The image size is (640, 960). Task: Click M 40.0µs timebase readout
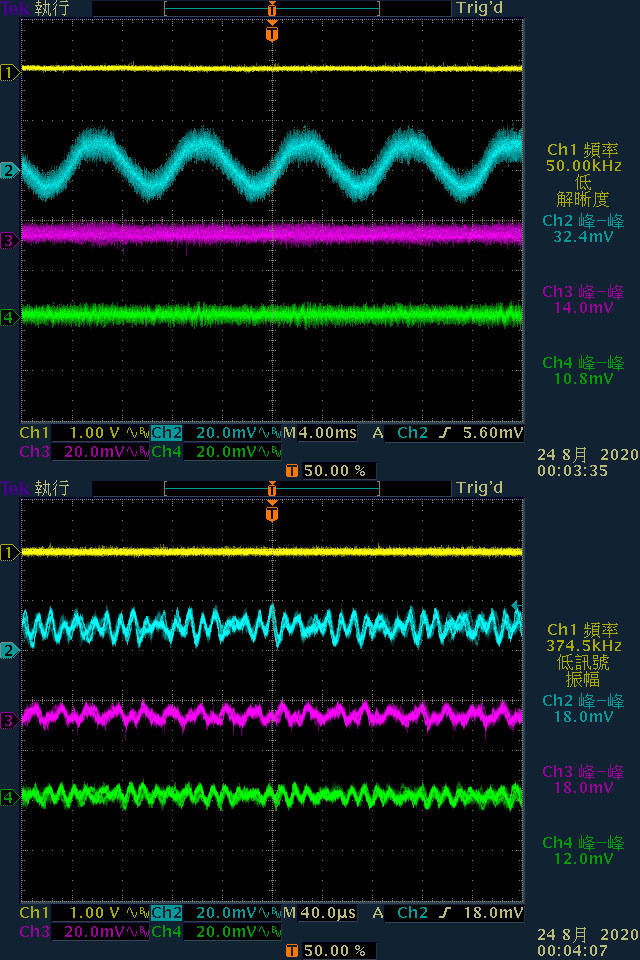tap(320, 913)
